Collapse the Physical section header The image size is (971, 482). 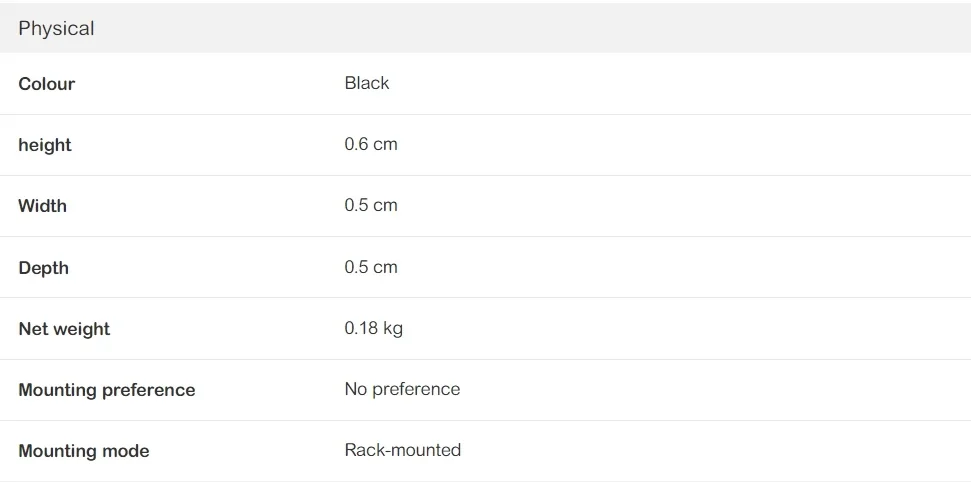click(56, 29)
